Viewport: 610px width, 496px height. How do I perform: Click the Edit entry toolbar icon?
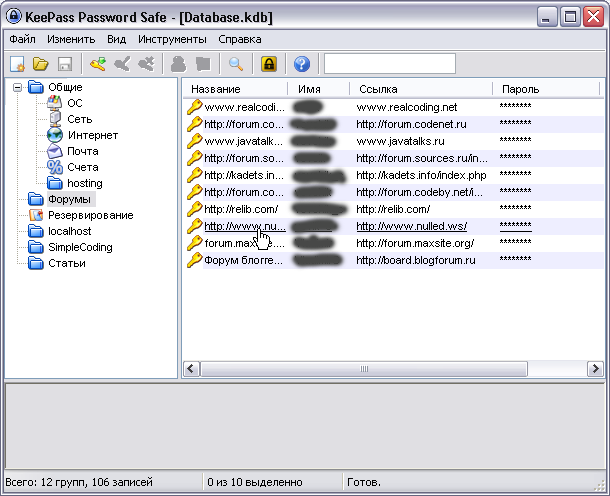(x=122, y=64)
